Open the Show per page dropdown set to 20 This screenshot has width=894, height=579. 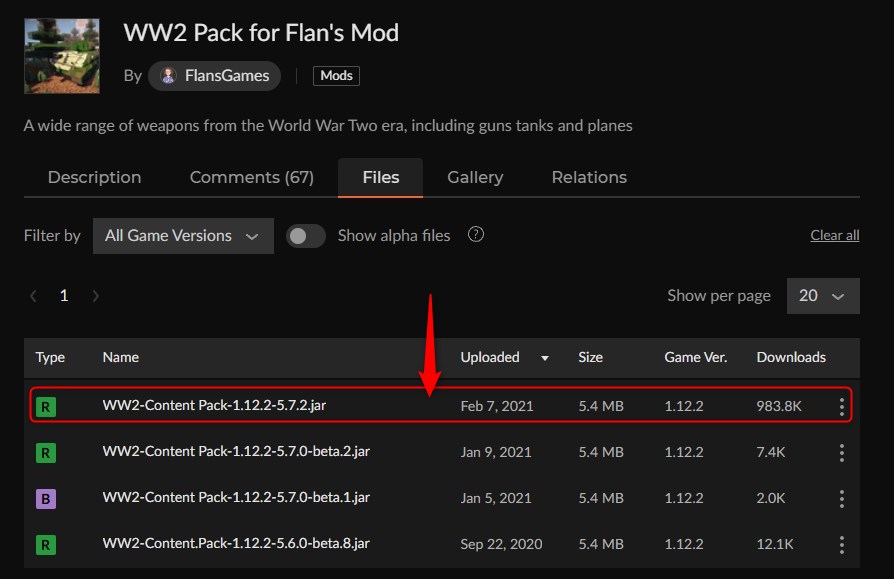[x=823, y=295]
